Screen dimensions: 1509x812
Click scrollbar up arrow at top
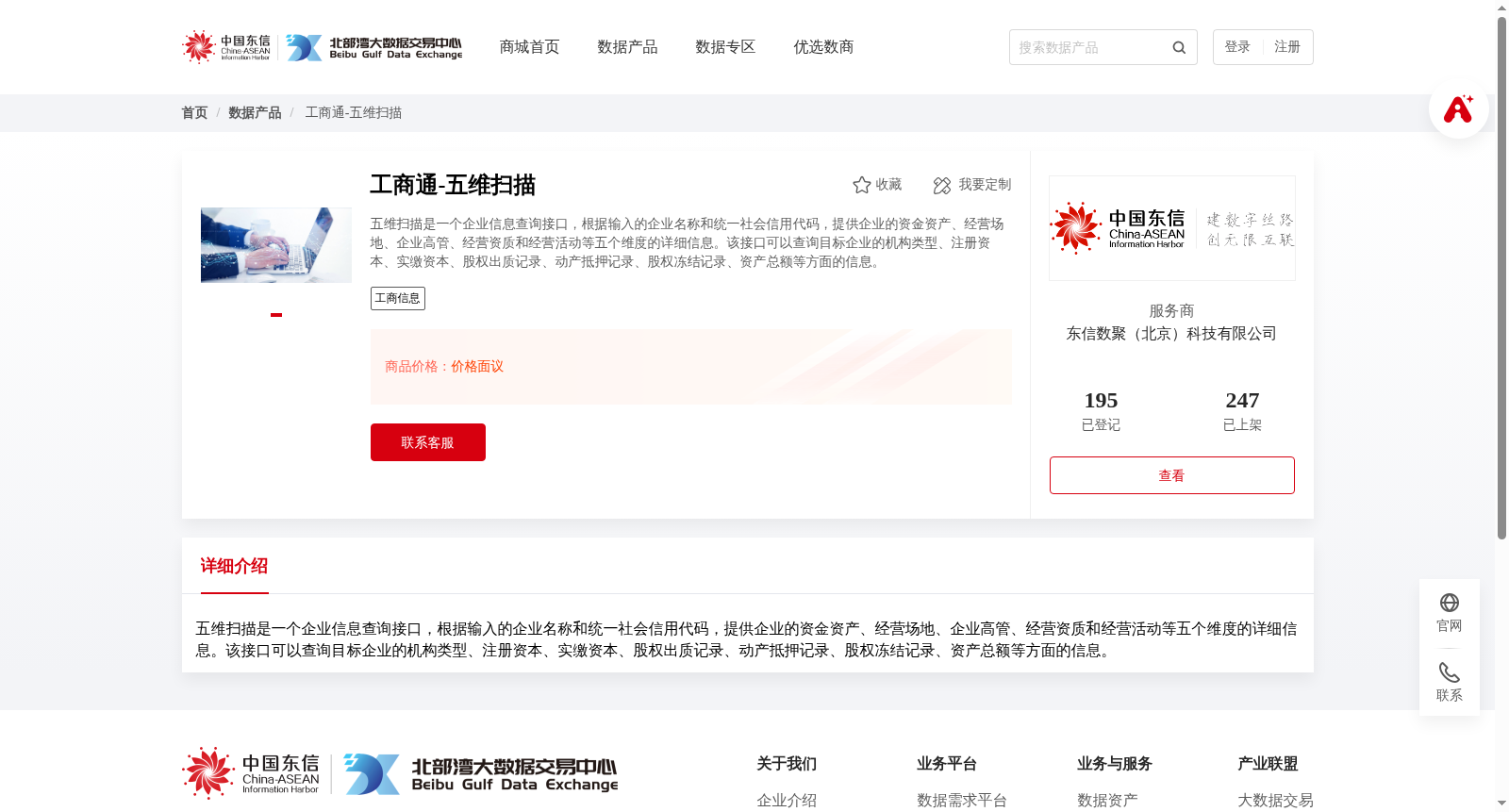[1501, 8]
